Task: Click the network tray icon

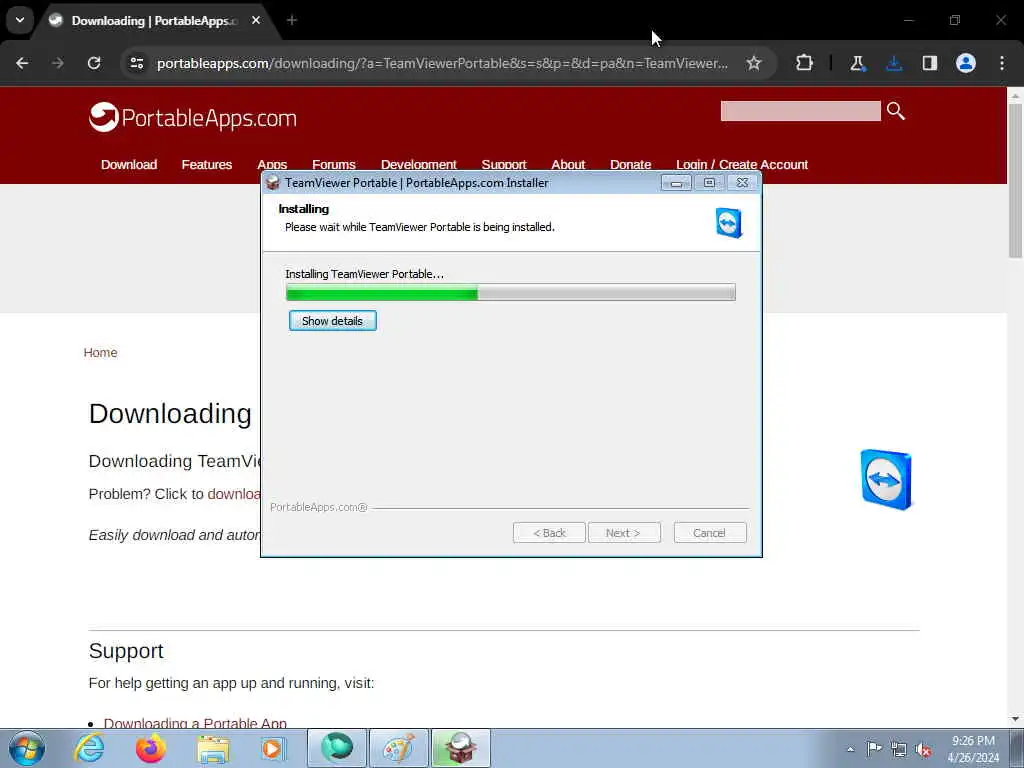Action: (x=899, y=749)
